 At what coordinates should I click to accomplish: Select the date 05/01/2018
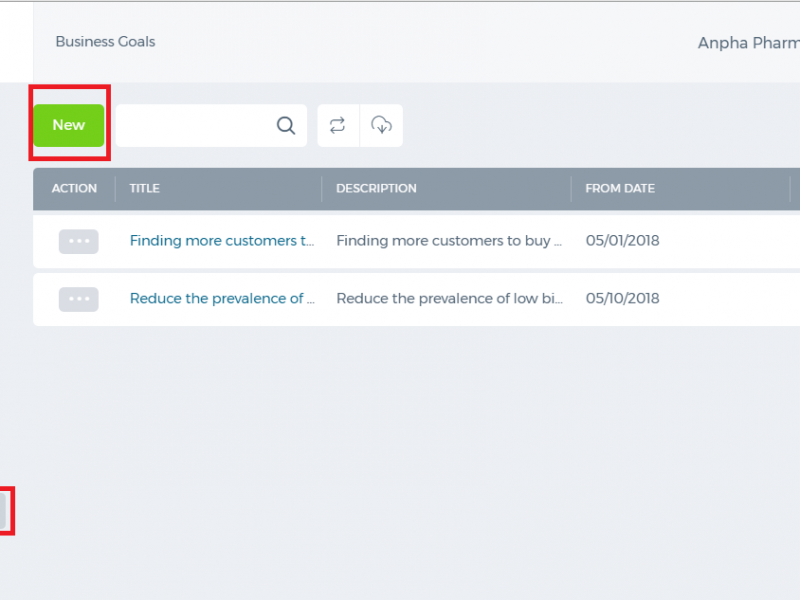point(622,240)
